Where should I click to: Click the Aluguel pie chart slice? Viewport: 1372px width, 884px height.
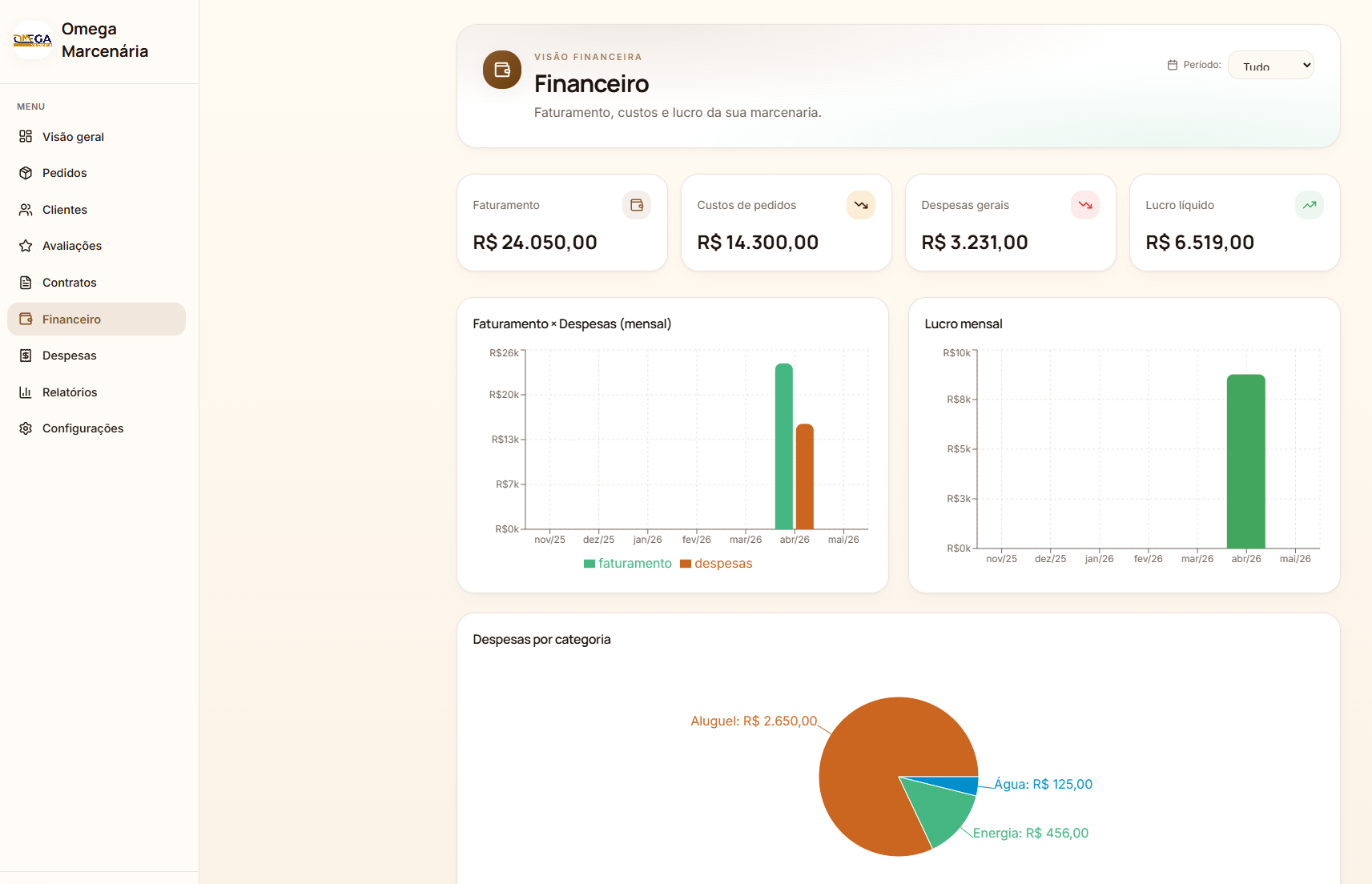click(865, 769)
